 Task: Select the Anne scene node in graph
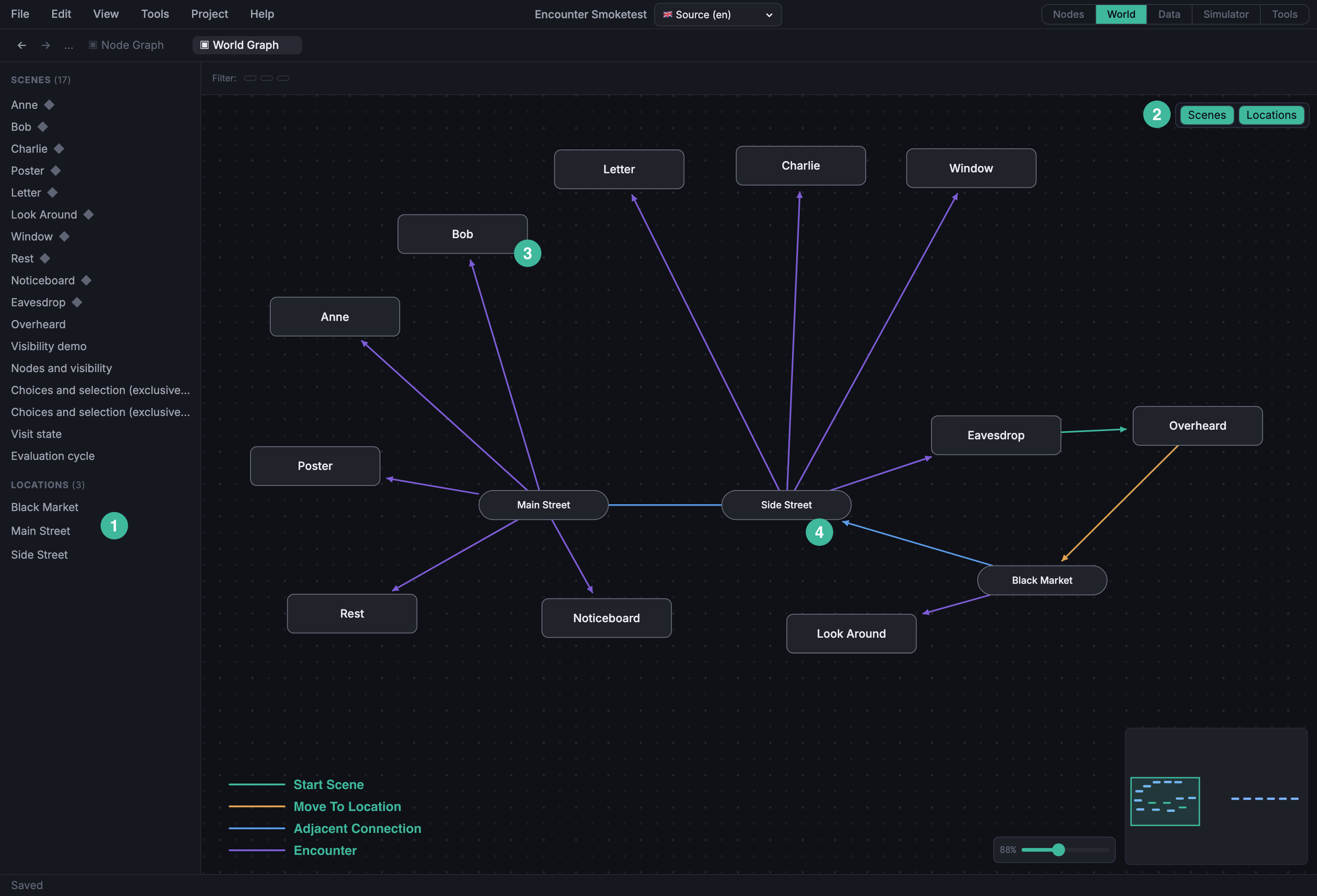(x=335, y=317)
